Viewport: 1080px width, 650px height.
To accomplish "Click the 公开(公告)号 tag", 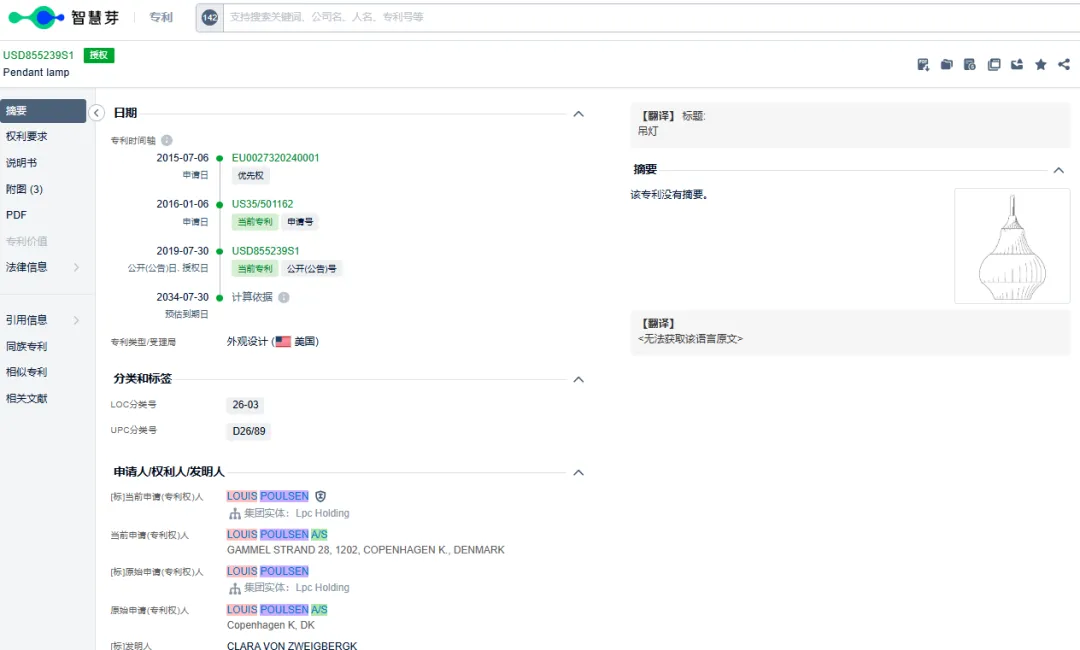I will 312,269.
